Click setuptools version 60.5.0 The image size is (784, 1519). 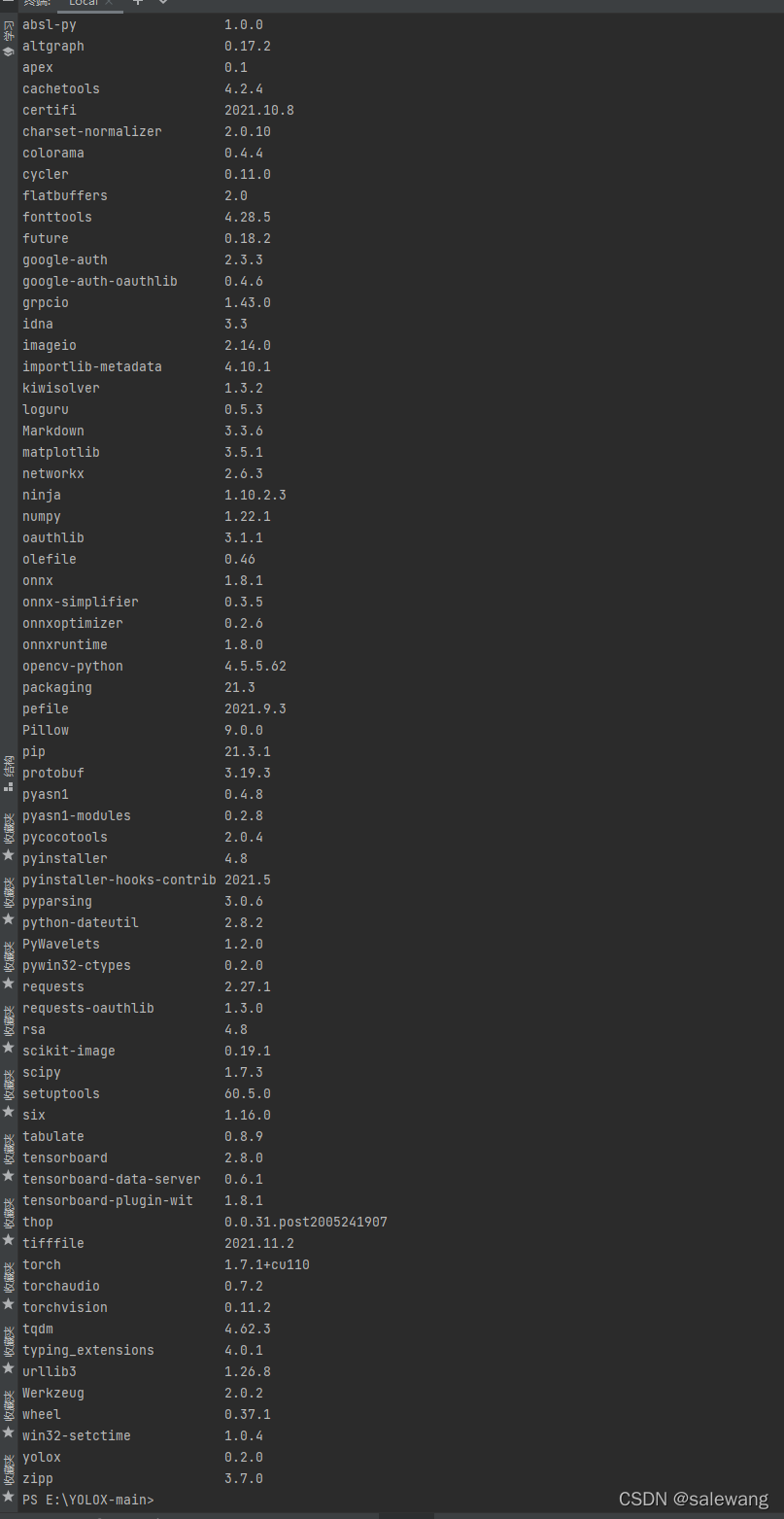248,1093
